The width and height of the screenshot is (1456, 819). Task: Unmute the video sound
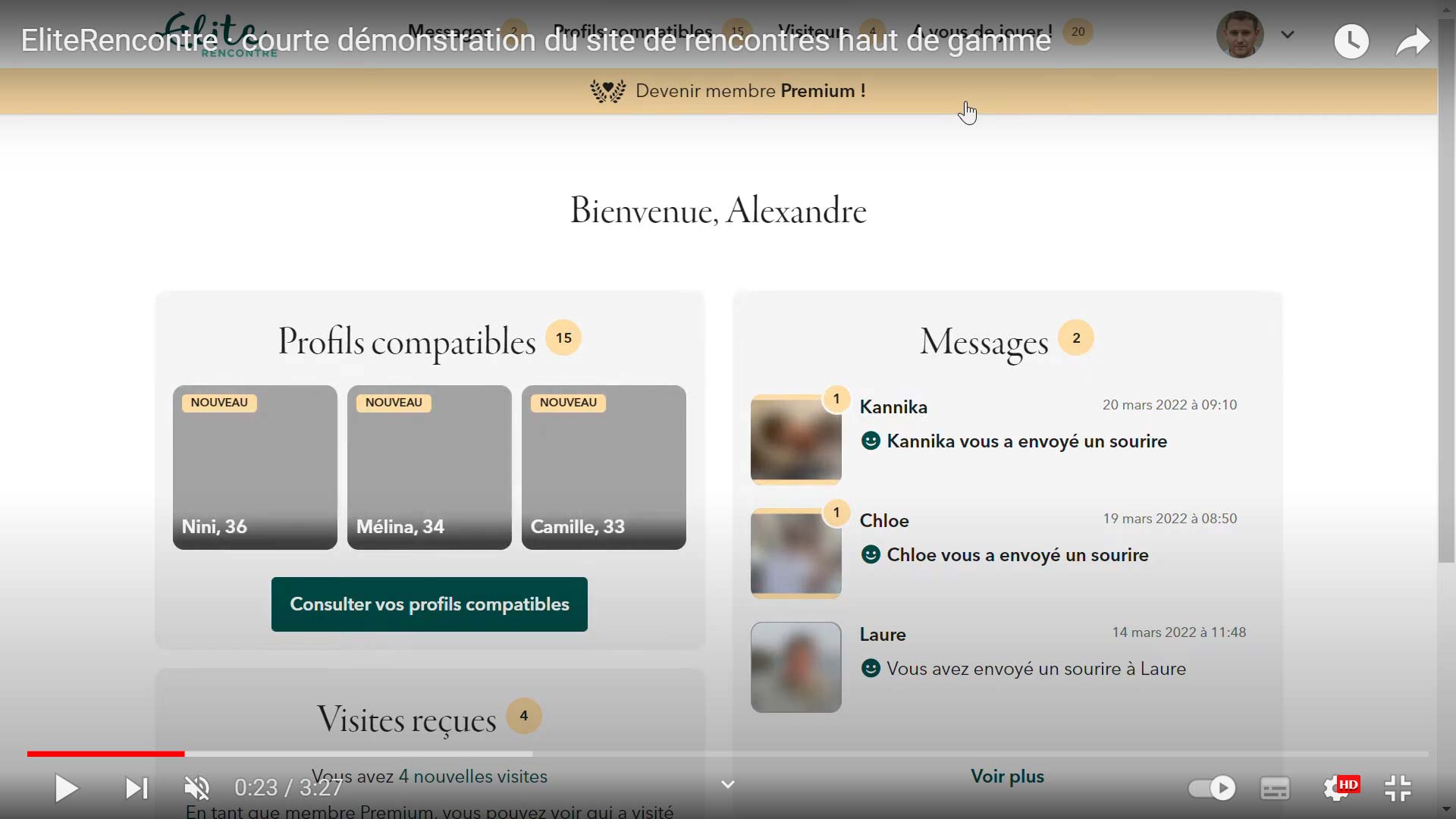tap(197, 789)
